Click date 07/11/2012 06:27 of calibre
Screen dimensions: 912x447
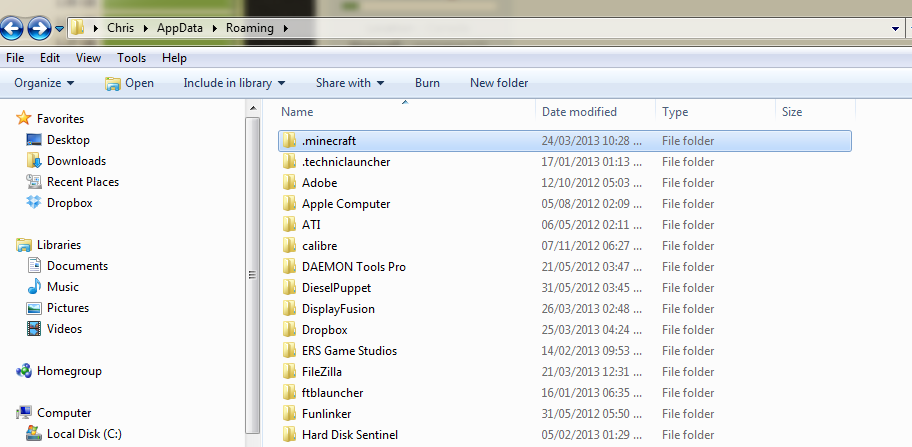592,245
